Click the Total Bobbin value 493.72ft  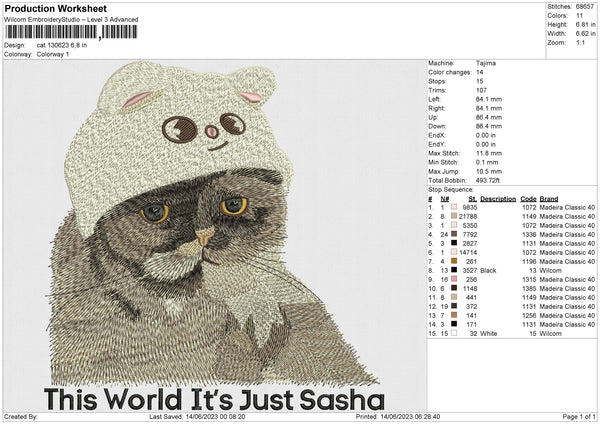(x=488, y=180)
